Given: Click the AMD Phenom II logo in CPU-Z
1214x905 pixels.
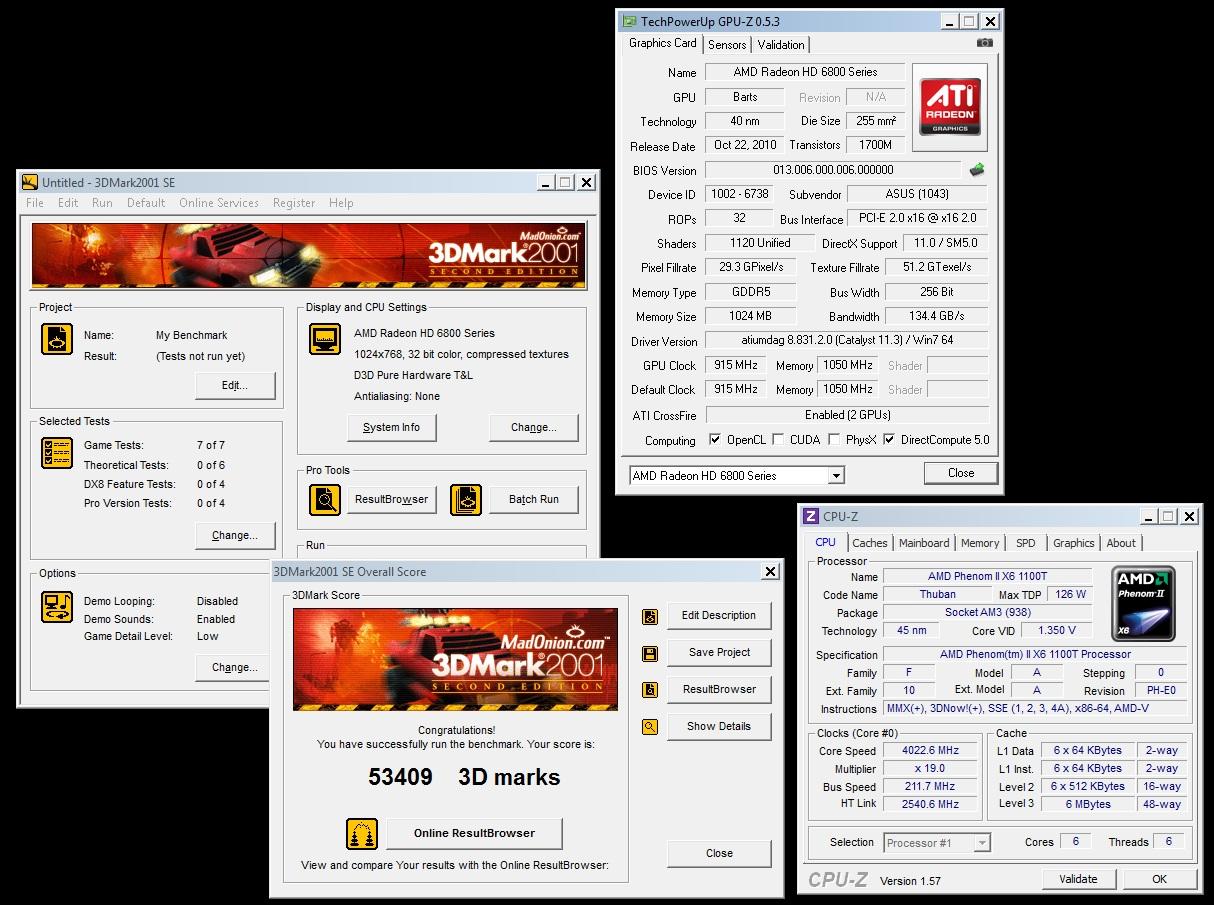Looking at the screenshot, I should pyautogui.click(x=1144, y=604).
